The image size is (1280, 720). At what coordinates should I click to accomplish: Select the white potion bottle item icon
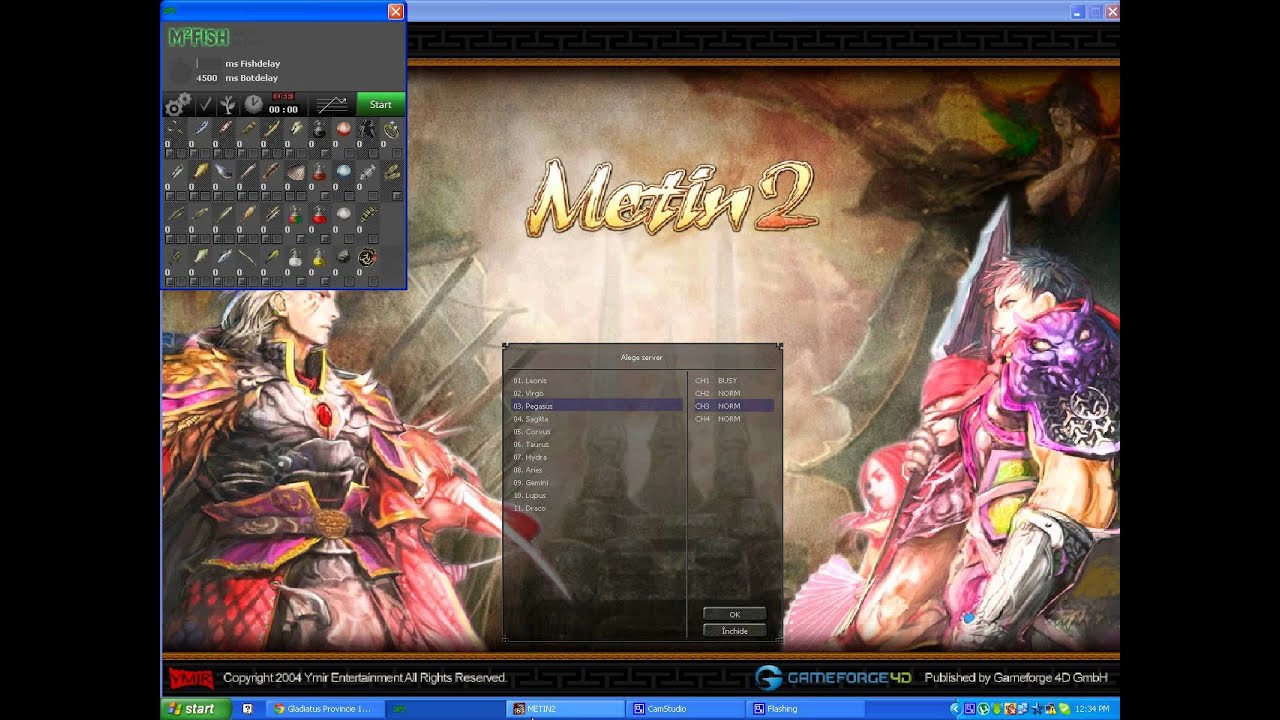click(x=295, y=257)
